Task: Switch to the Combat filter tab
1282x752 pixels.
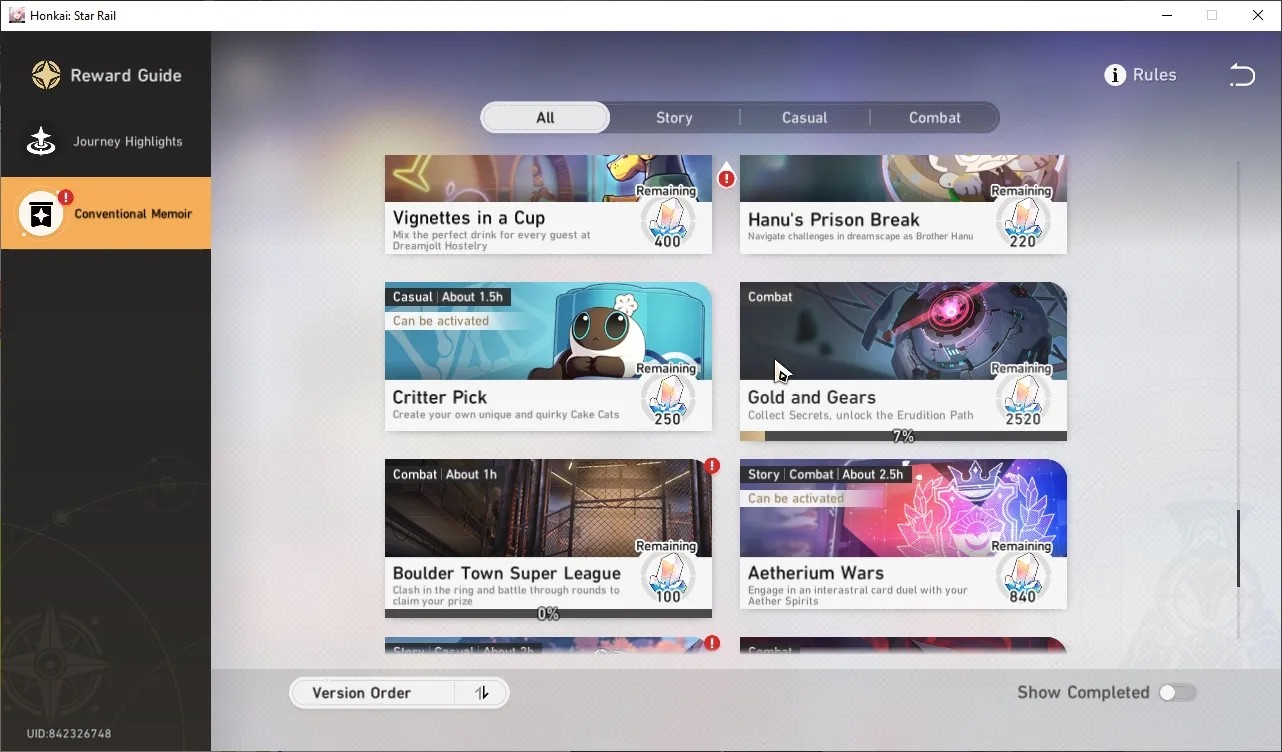Action: (x=935, y=117)
